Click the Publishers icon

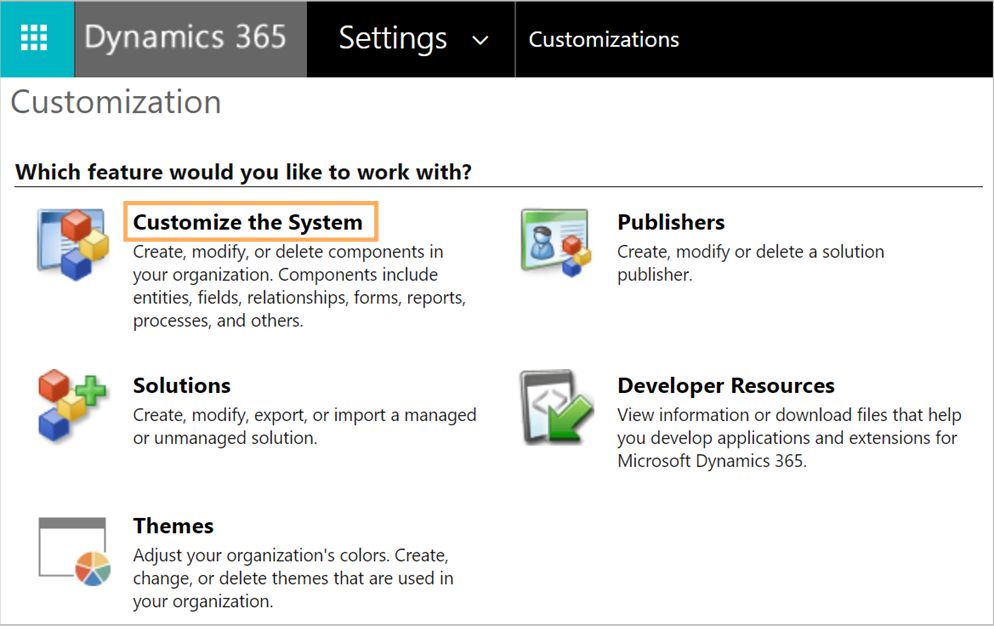tap(556, 242)
